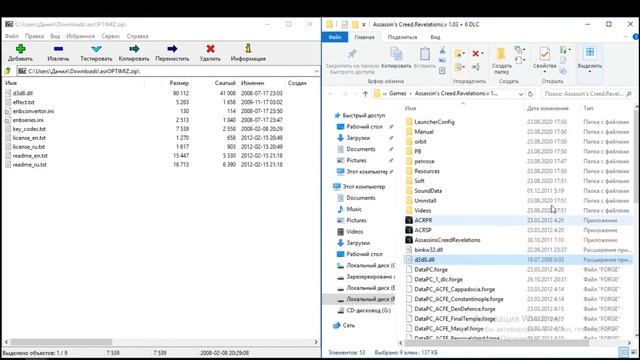The image size is (640, 360).
Task: Click the AssassinsCreedRevelations application icon
Action: [409, 240]
